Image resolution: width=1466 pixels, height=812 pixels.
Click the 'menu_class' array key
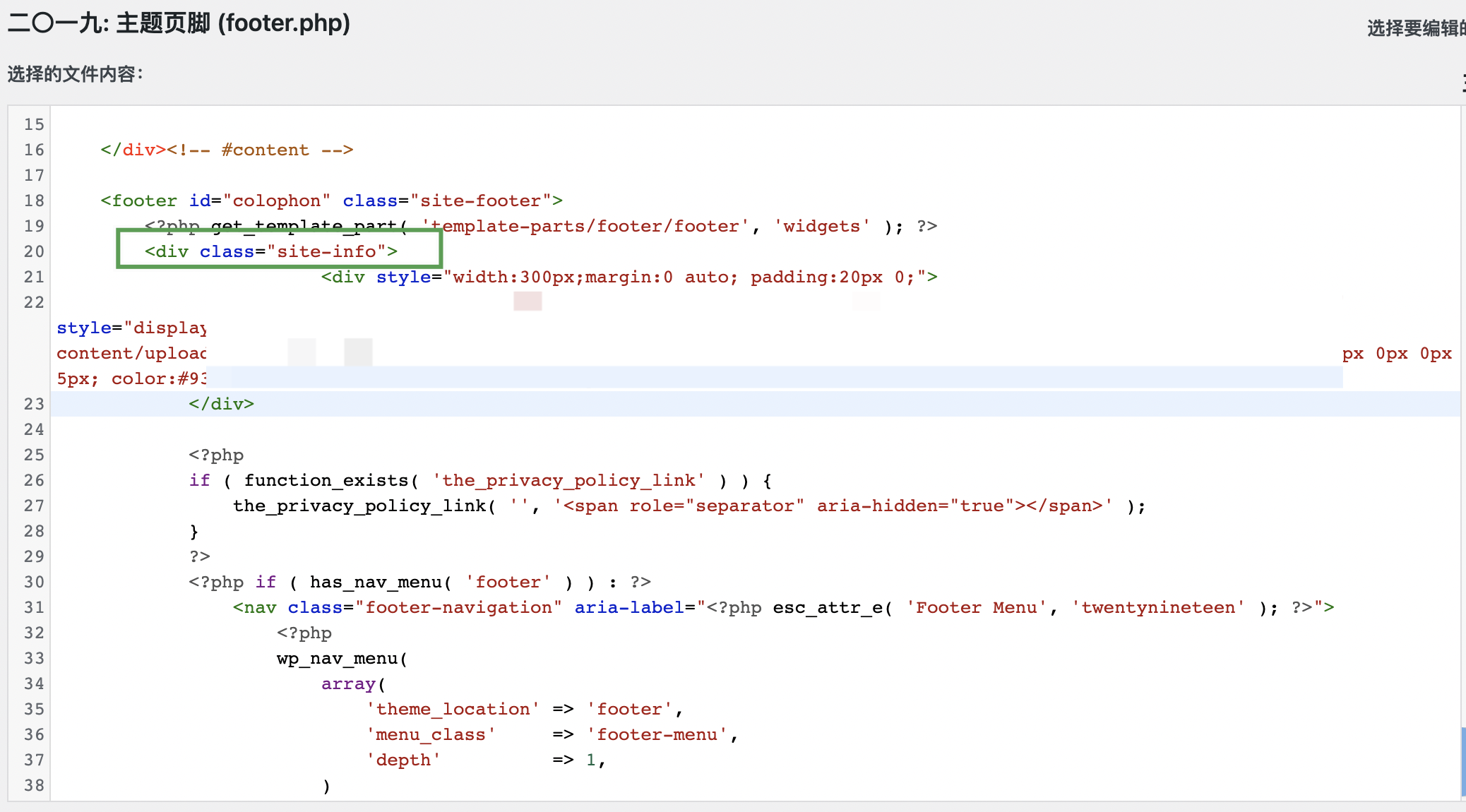coord(431,734)
